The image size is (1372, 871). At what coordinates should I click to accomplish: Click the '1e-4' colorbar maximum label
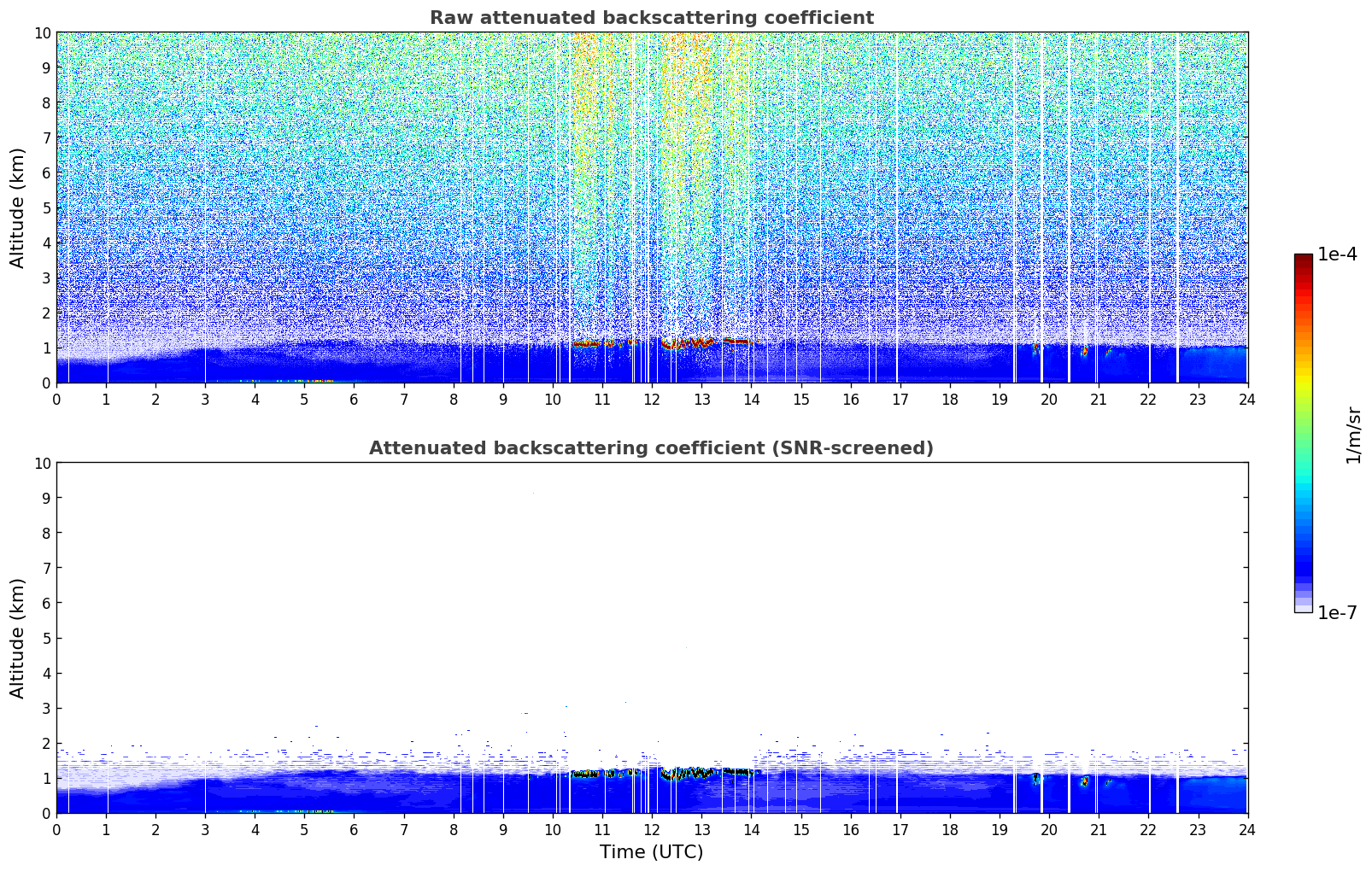click(x=1337, y=254)
